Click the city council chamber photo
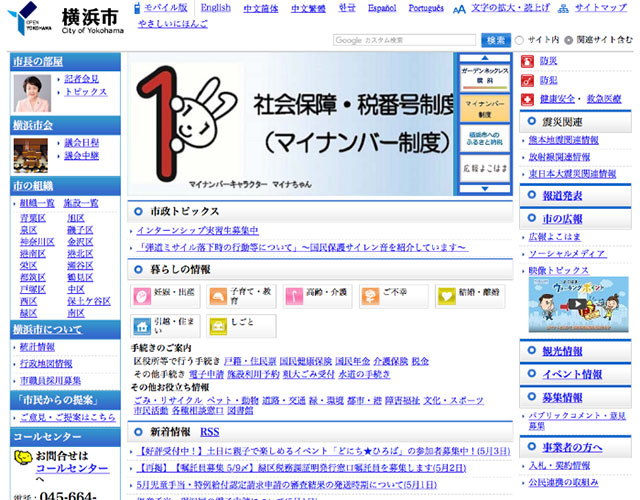 31,156
